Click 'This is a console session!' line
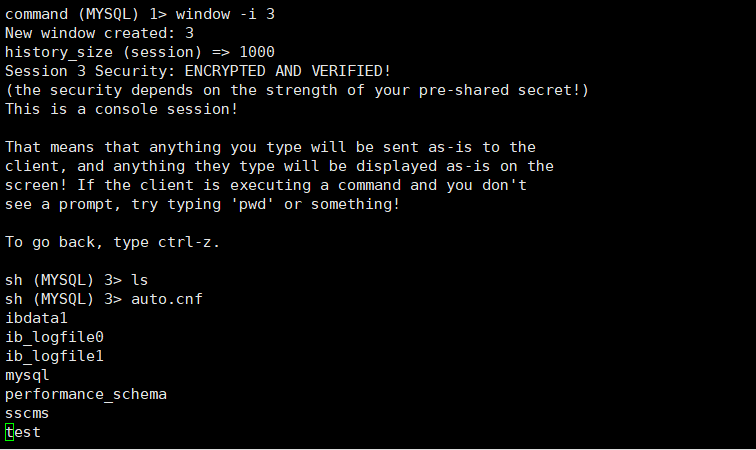The height and width of the screenshot is (450, 756). coord(122,109)
